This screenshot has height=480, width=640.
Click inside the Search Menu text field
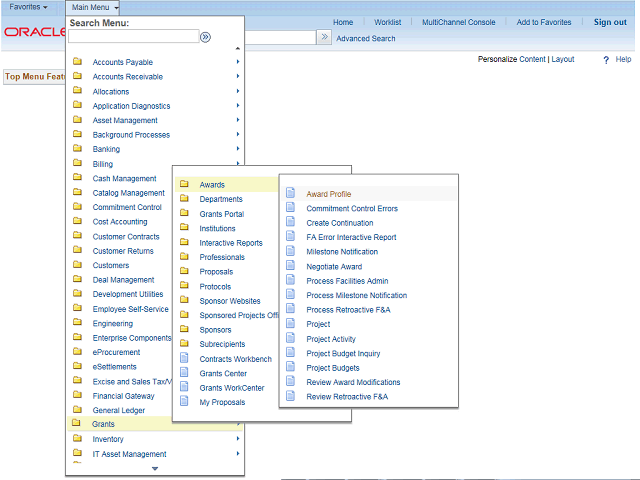(x=133, y=37)
